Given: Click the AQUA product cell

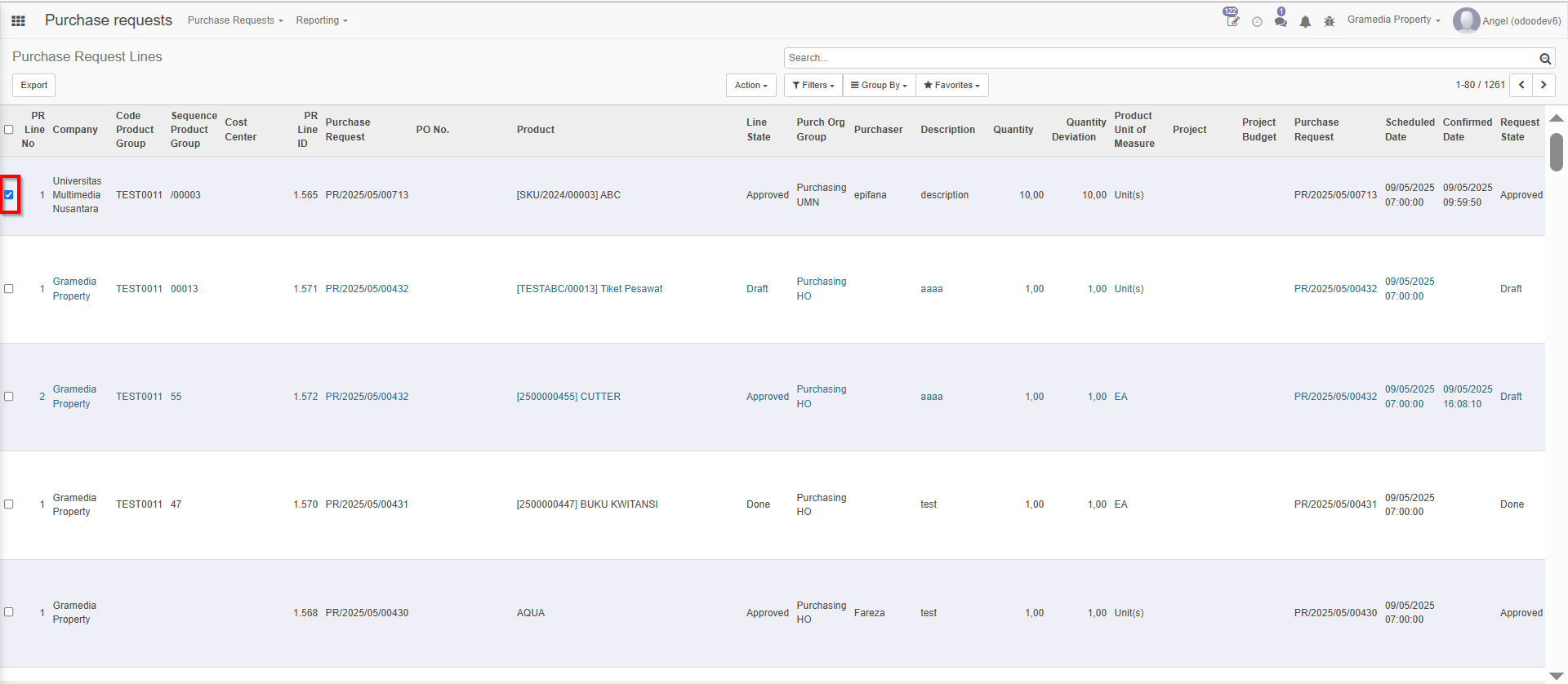Looking at the screenshot, I should coord(531,613).
